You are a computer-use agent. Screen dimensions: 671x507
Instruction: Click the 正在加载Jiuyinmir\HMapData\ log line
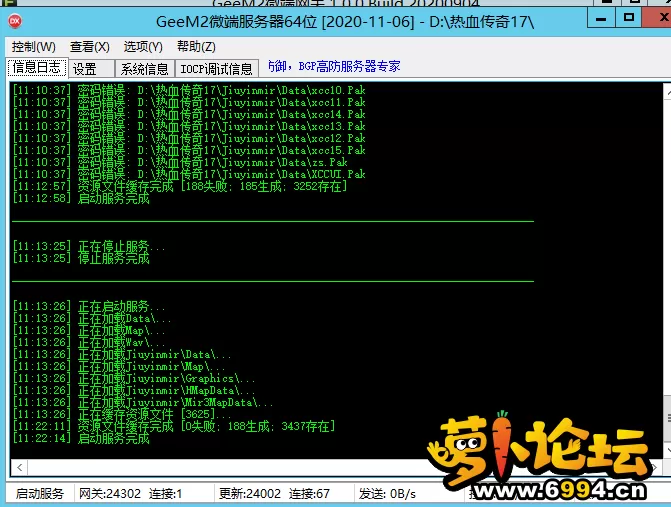[134, 390]
